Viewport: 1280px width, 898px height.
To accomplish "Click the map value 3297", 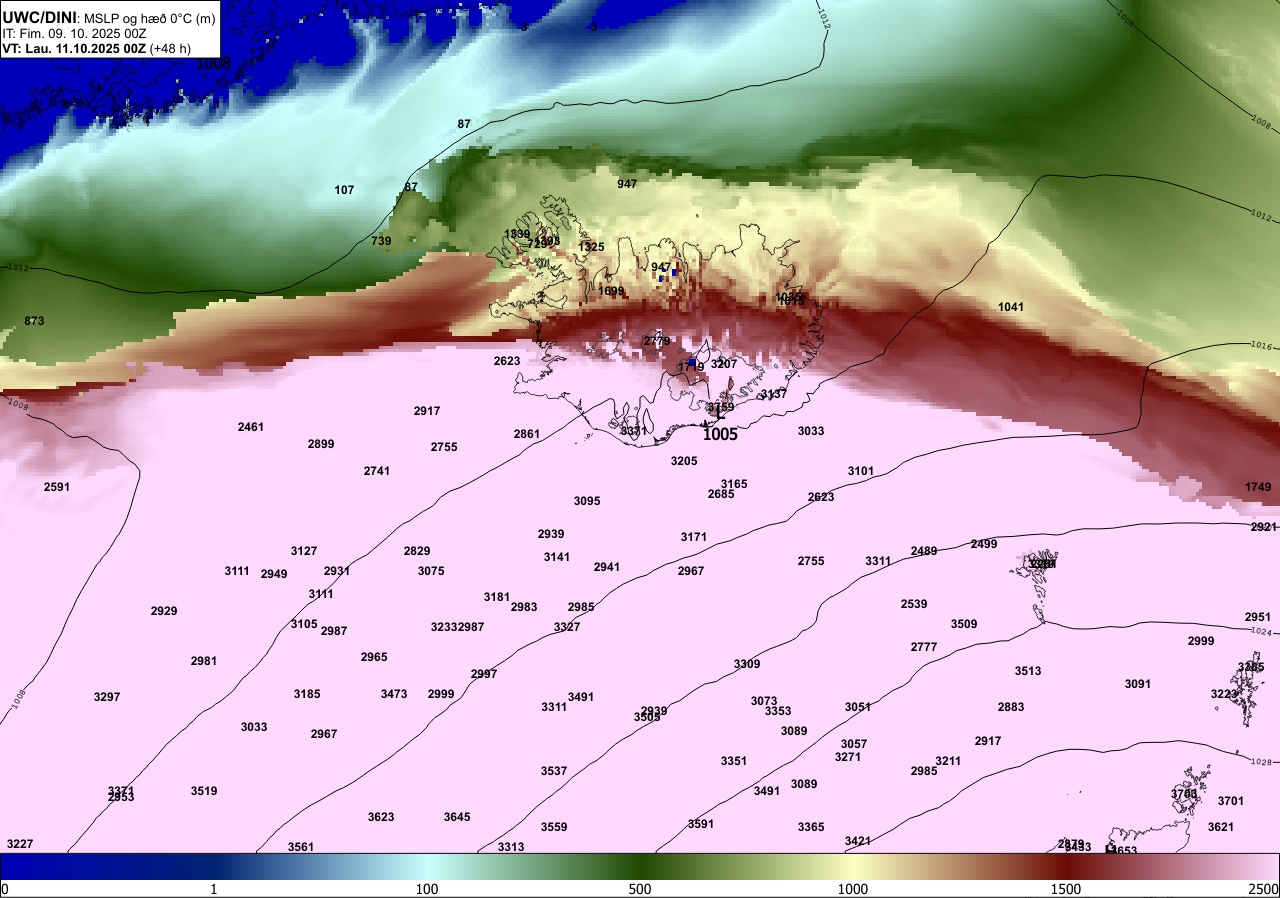I will (x=107, y=697).
